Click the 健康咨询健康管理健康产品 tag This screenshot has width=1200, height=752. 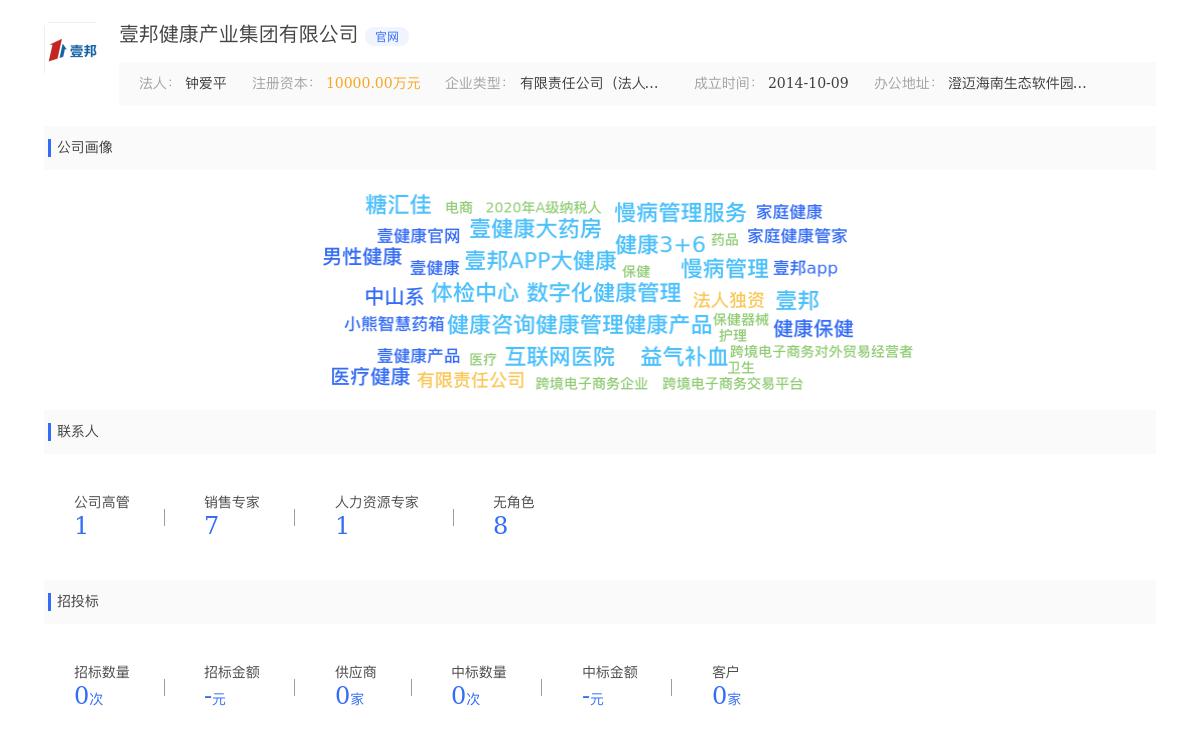click(579, 325)
